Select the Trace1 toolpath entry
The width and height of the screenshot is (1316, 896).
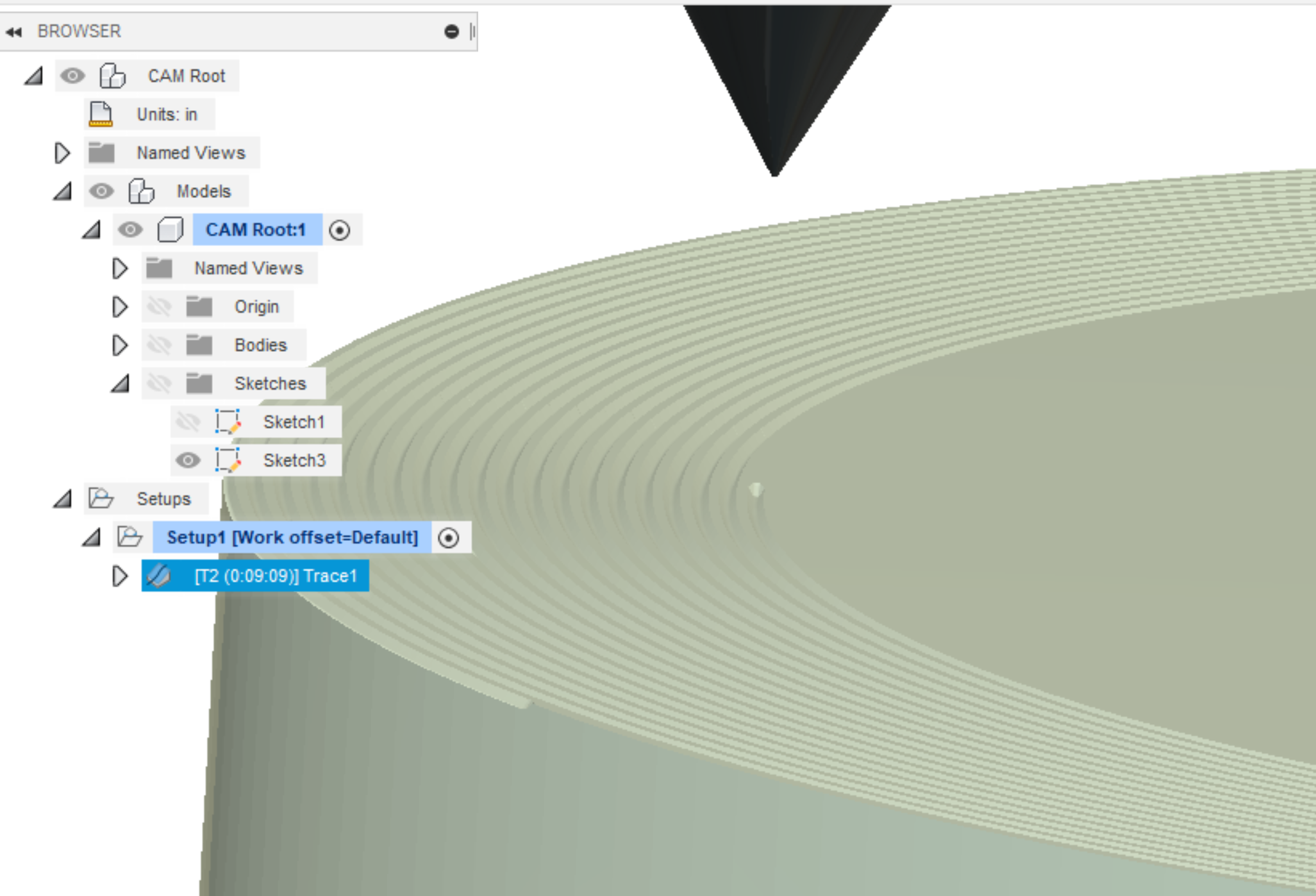tap(276, 576)
